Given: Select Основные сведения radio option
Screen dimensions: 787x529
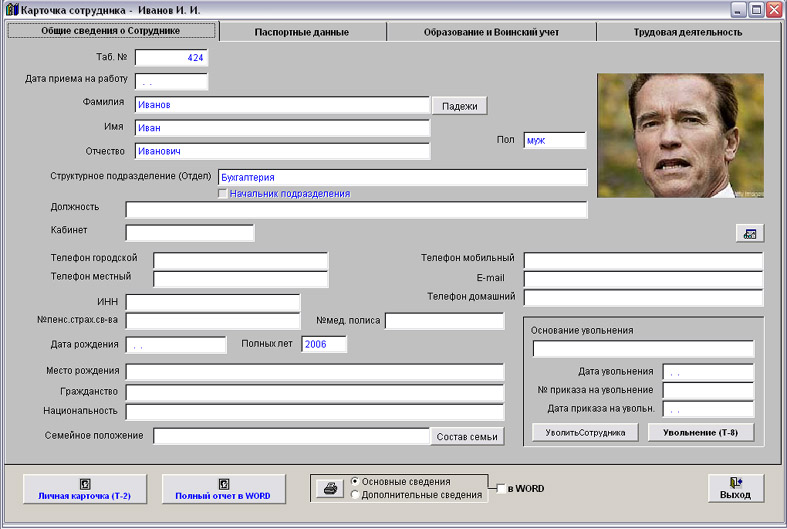Looking at the screenshot, I should click(x=355, y=482).
